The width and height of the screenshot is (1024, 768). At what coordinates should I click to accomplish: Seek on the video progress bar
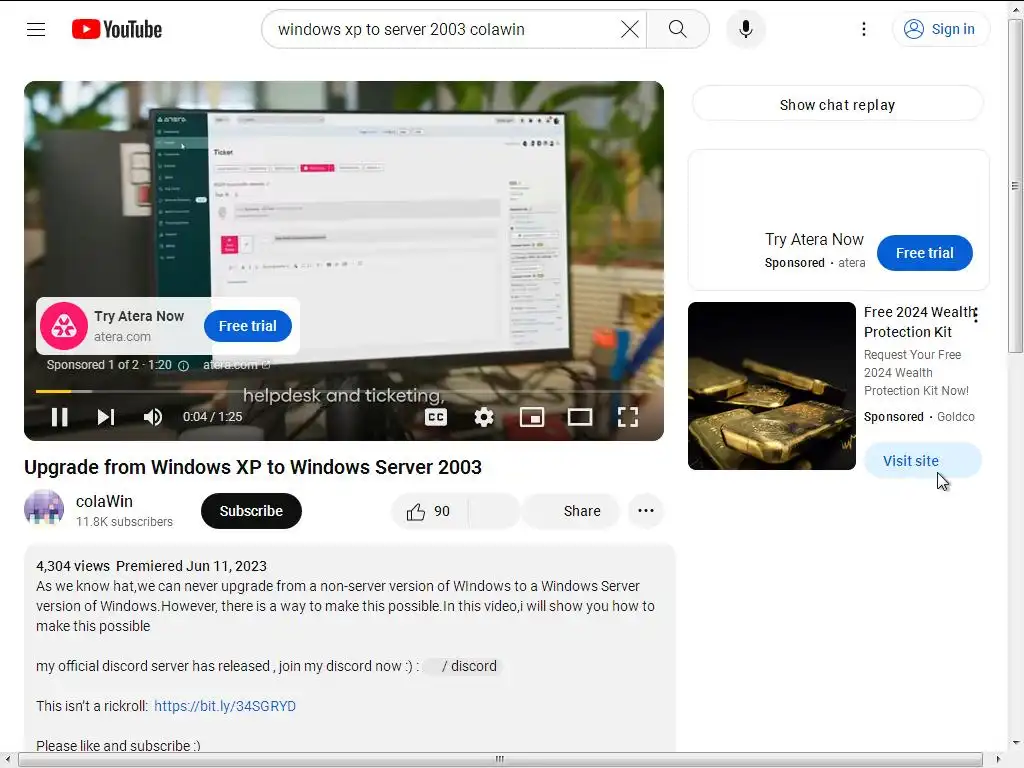click(344, 391)
